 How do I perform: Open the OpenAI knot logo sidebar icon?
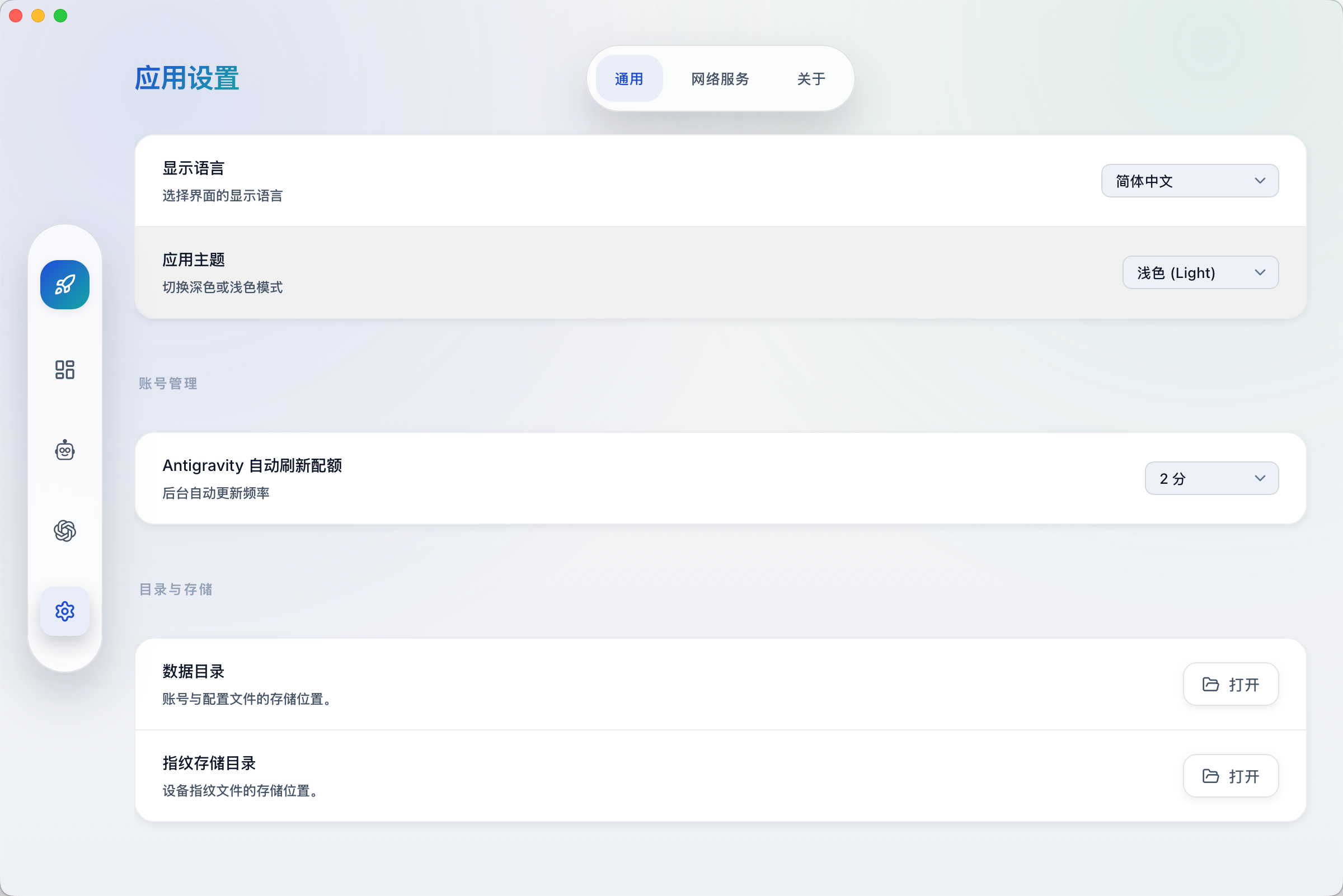pos(64,531)
